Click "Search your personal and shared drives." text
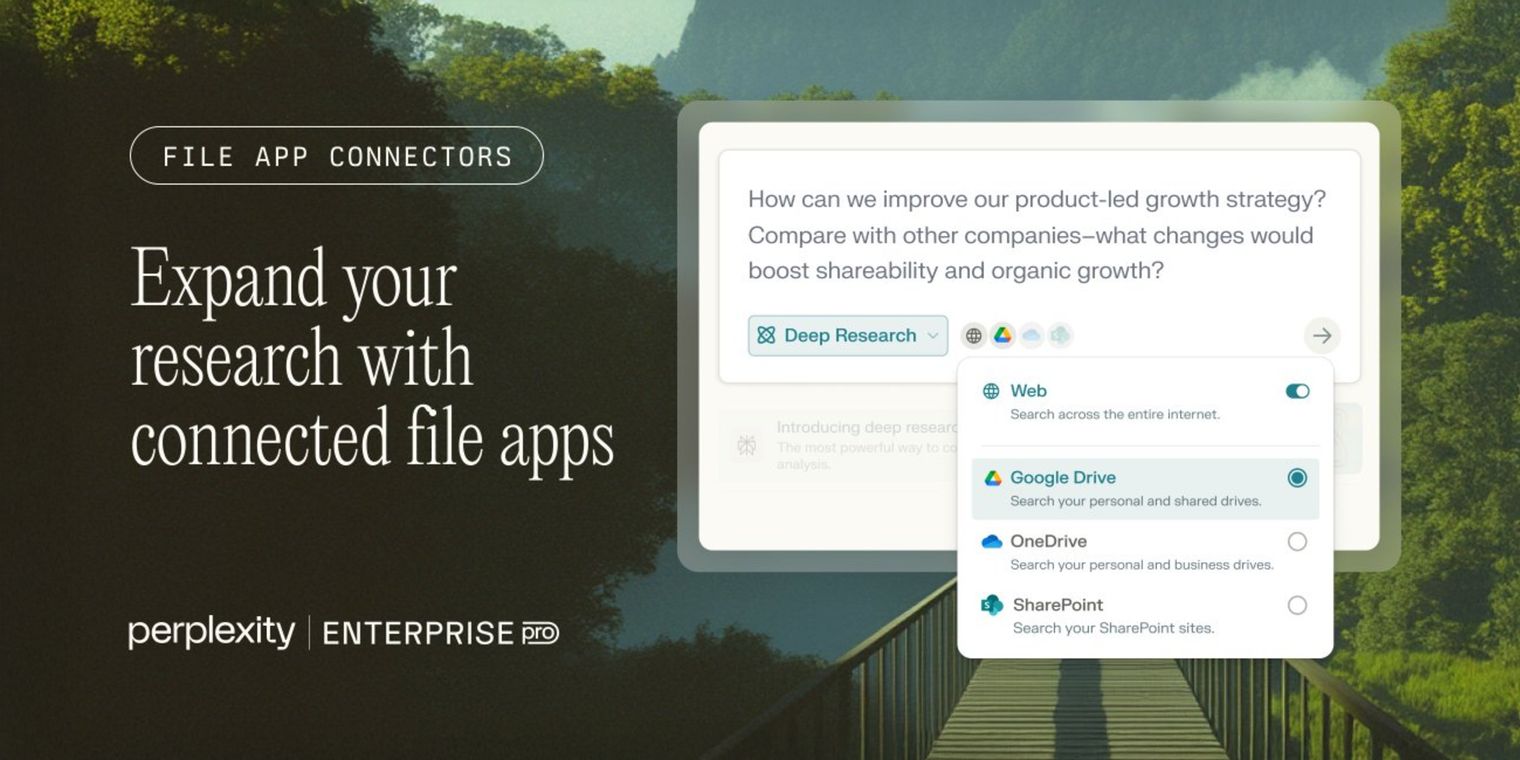Viewport: 1520px width, 760px height. 1136,501
